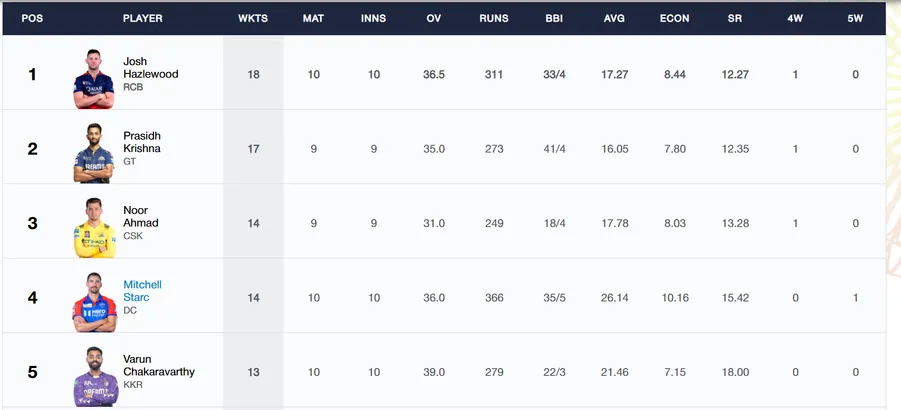Open Prasidh Krishna's name link

click(142, 142)
